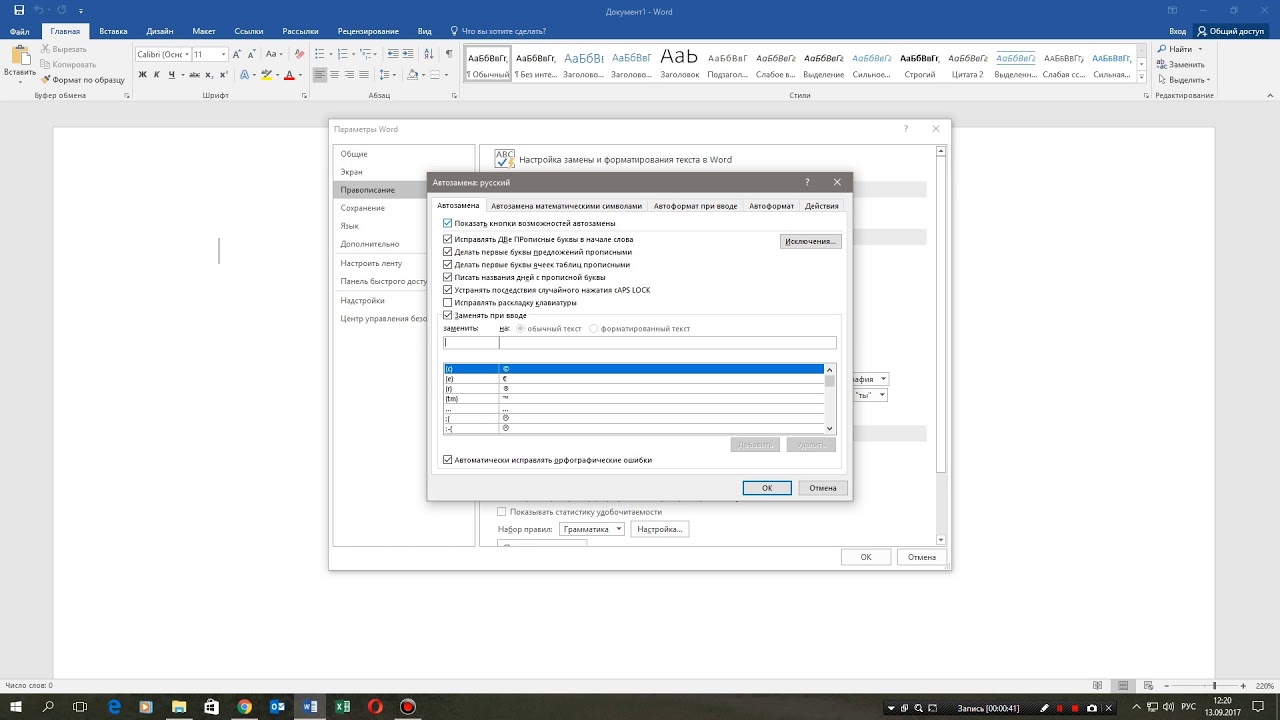
Task: Enable 'Исправлять раскладку клавиатуры' checkbox
Action: [x=448, y=302]
